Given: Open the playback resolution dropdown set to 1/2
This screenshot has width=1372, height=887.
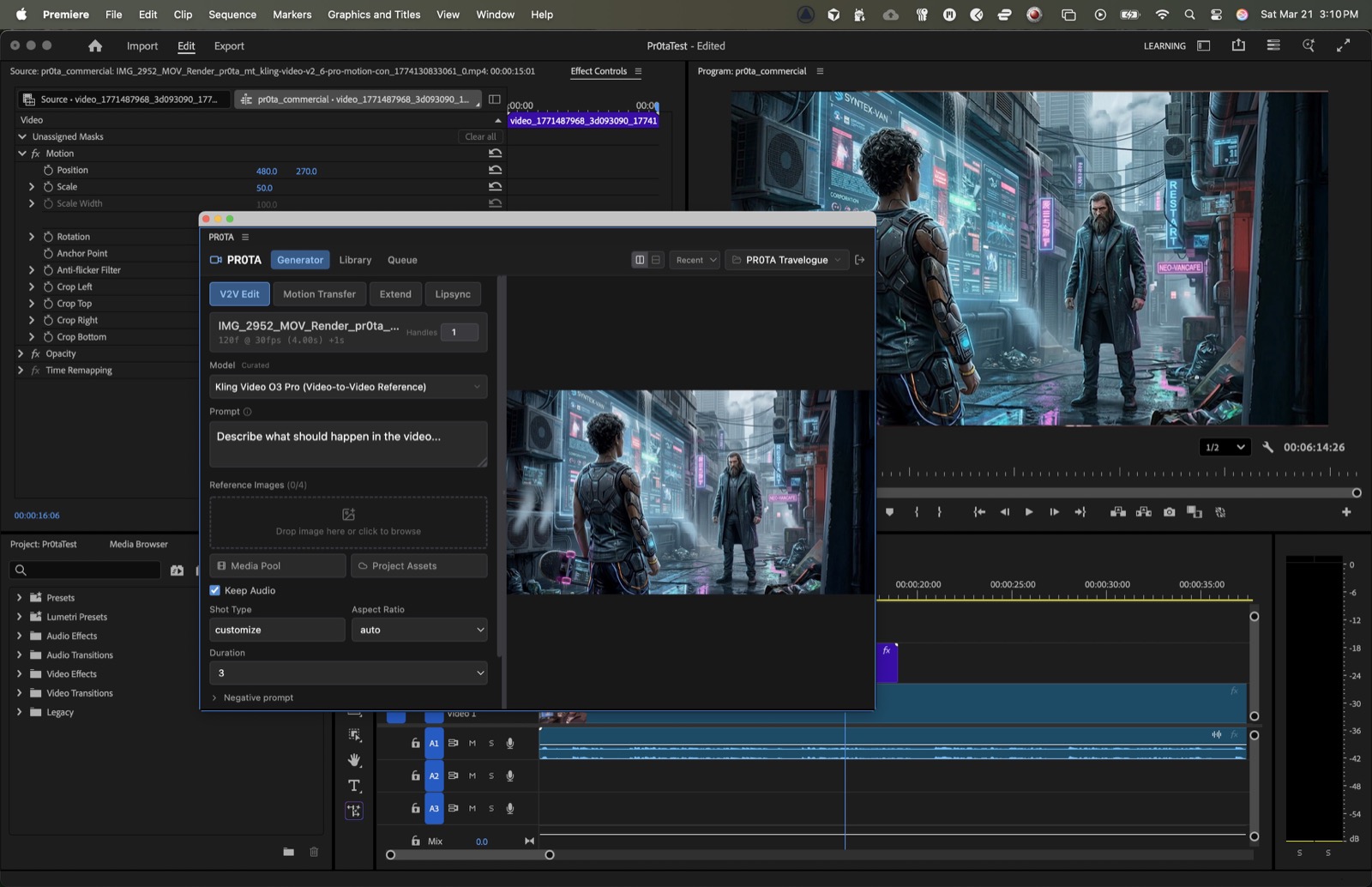Looking at the screenshot, I should 1225,447.
